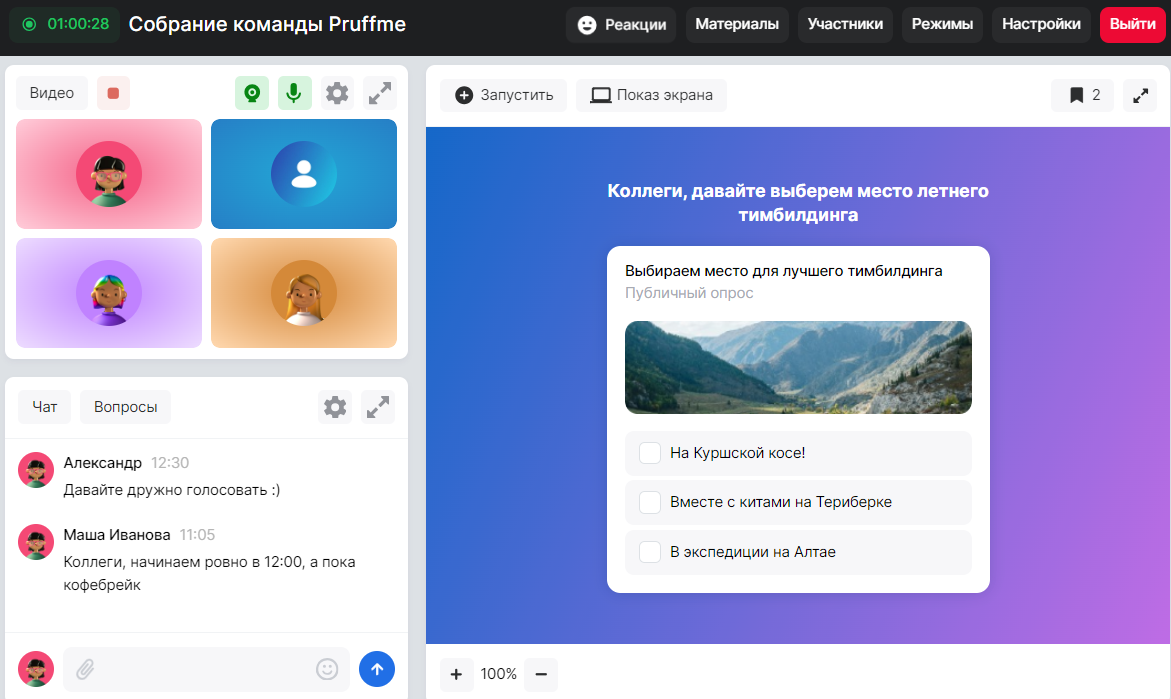Viewport: 1171px width, 699px height.
Task: Select the blue participant tile with generic avatar
Action: click(x=304, y=174)
